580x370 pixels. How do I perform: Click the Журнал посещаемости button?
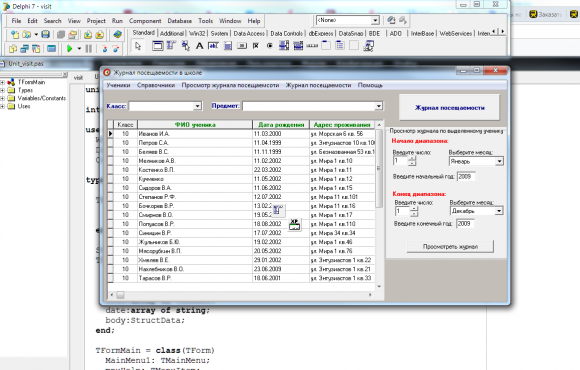click(449, 108)
